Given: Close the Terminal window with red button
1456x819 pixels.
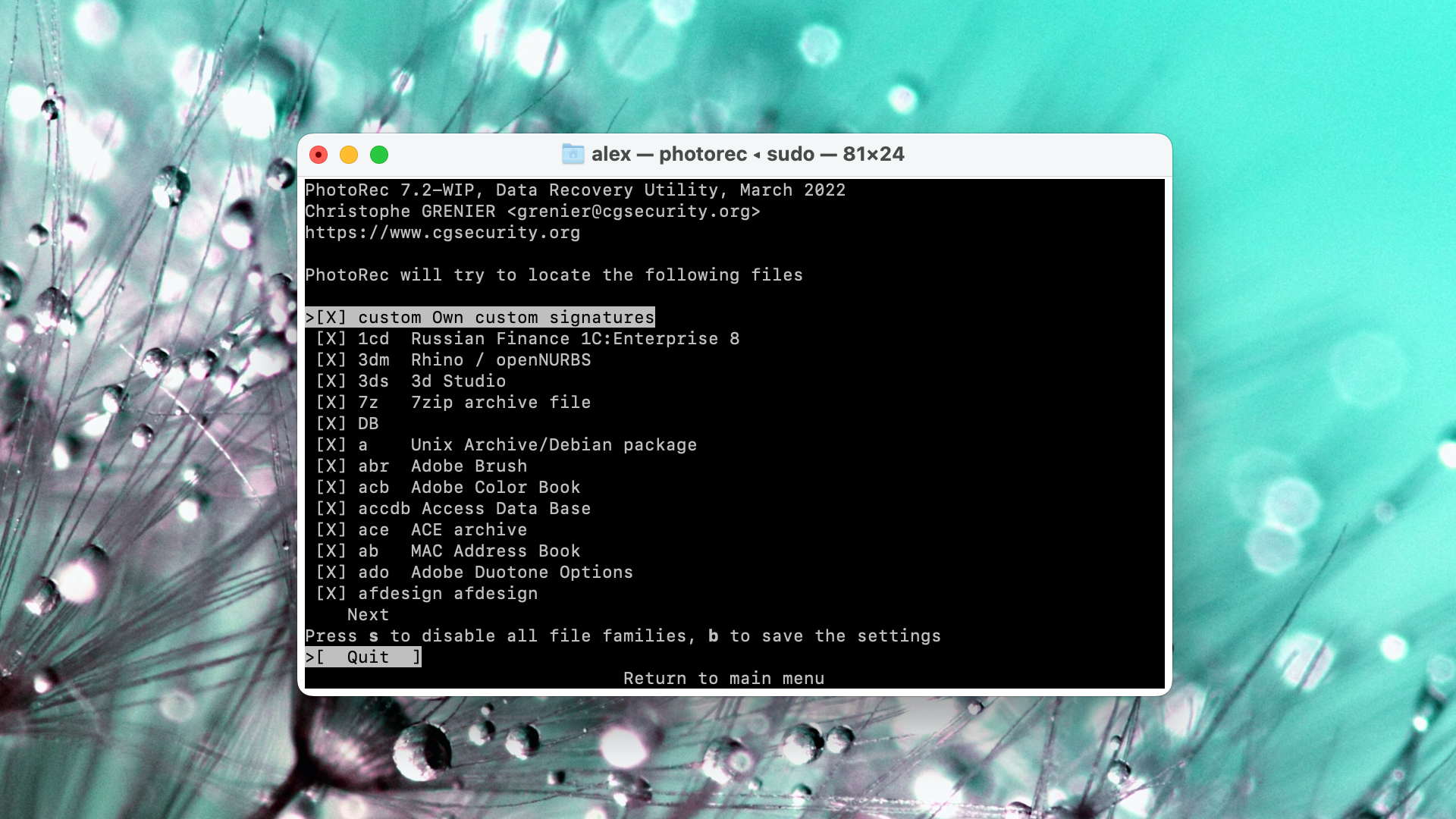Looking at the screenshot, I should pyautogui.click(x=318, y=155).
